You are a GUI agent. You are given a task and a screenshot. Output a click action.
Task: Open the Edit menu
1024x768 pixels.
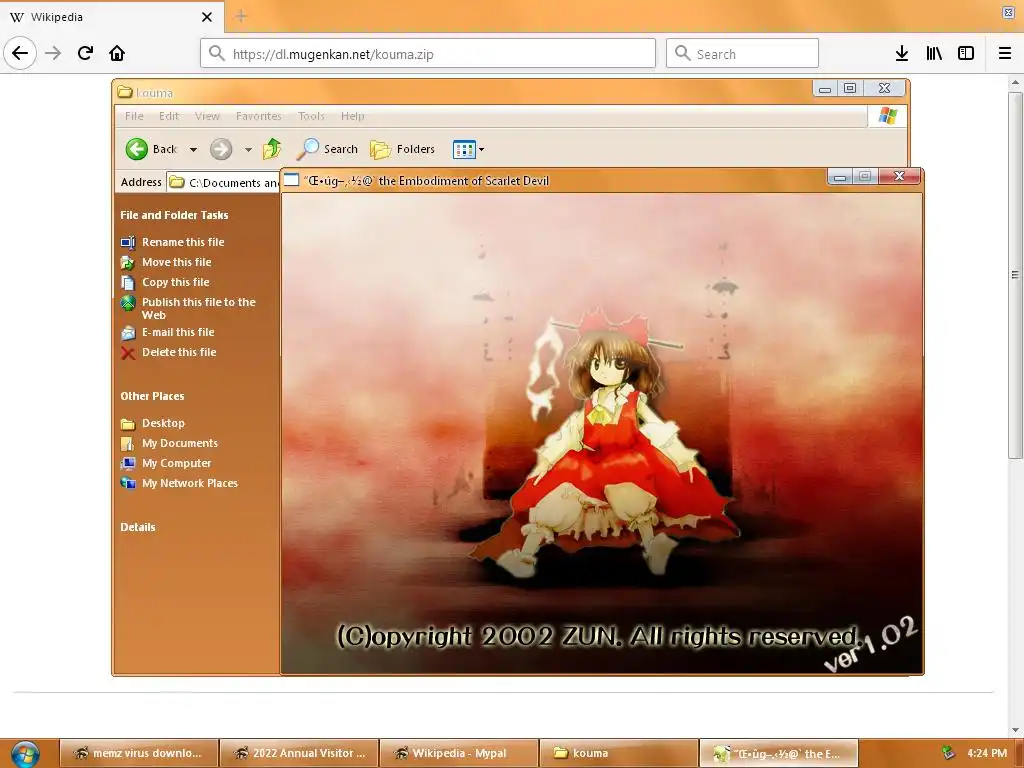[168, 116]
